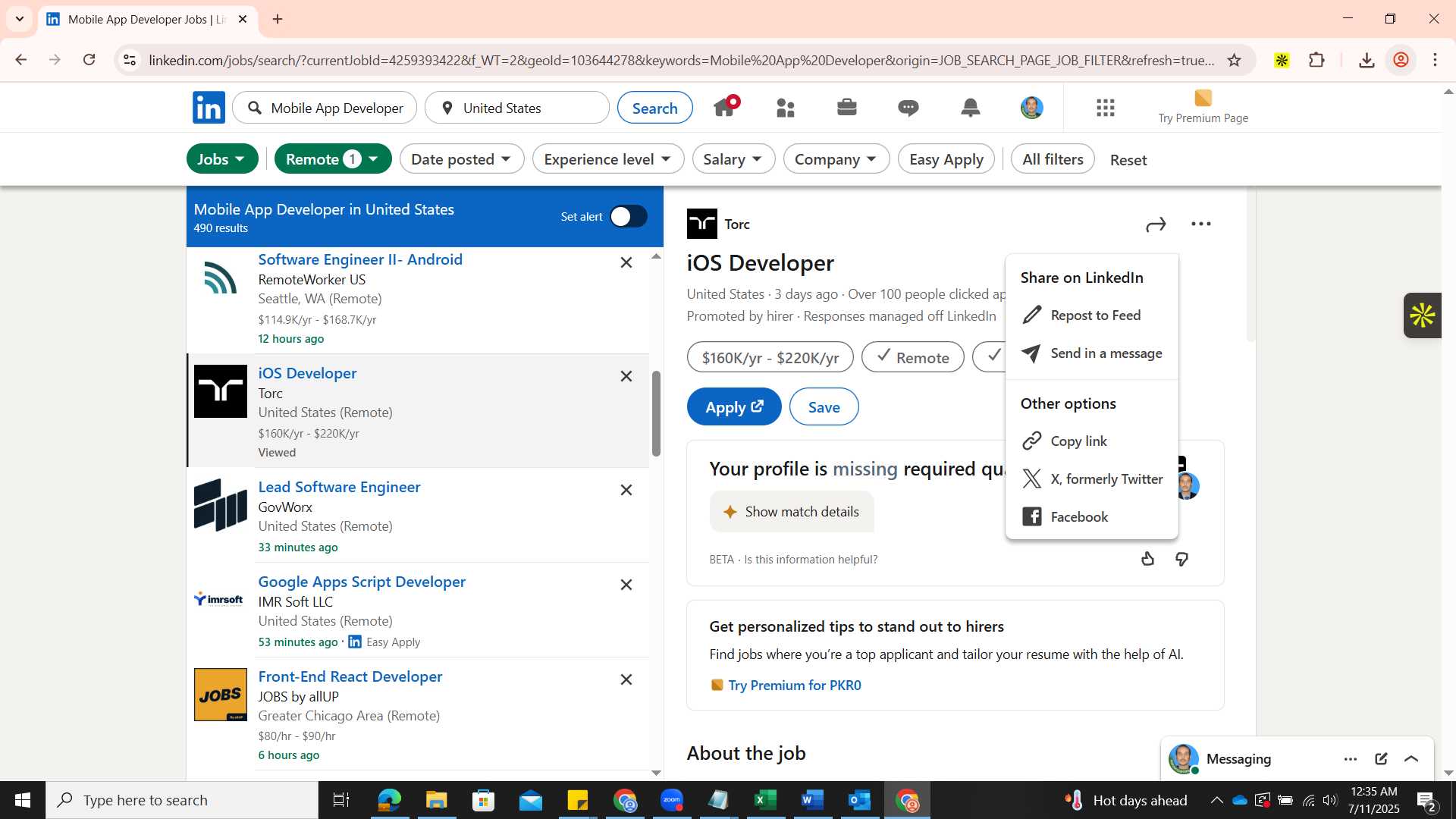The width and height of the screenshot is (1456, 819).
Task: Reload the browser page
Action: click(89, 60)
